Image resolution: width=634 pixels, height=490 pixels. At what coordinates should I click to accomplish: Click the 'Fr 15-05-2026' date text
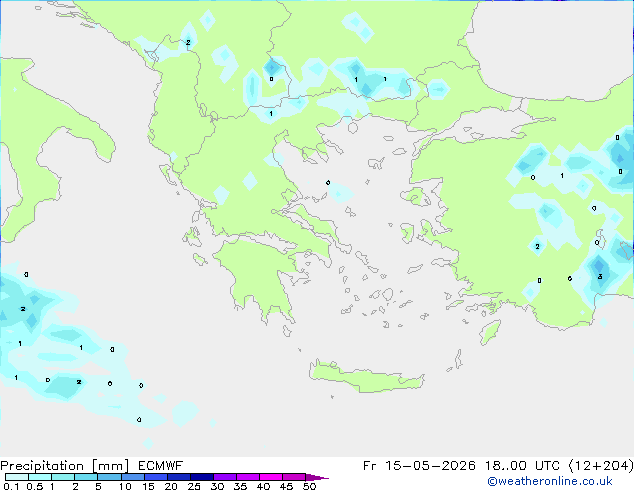tap(419, 466)
